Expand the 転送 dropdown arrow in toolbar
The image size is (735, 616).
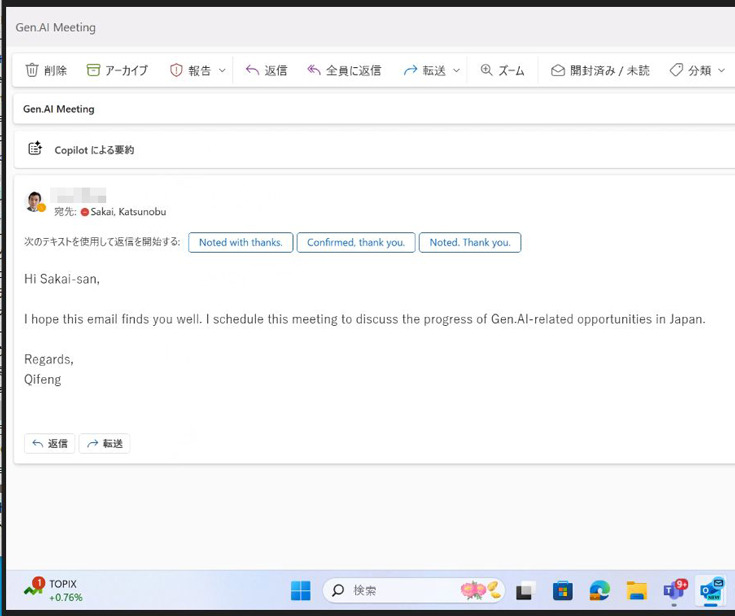pos(457,71)
